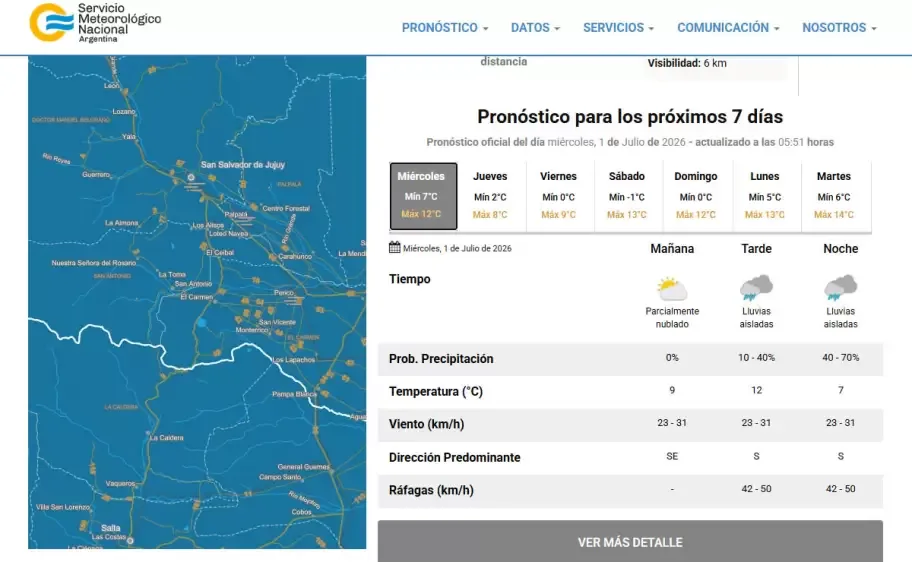This screenshot has width=912, height=562.
Task: Click the 'Pronóstico para los próximos 7 días' heading
Action: click(630, 116)
